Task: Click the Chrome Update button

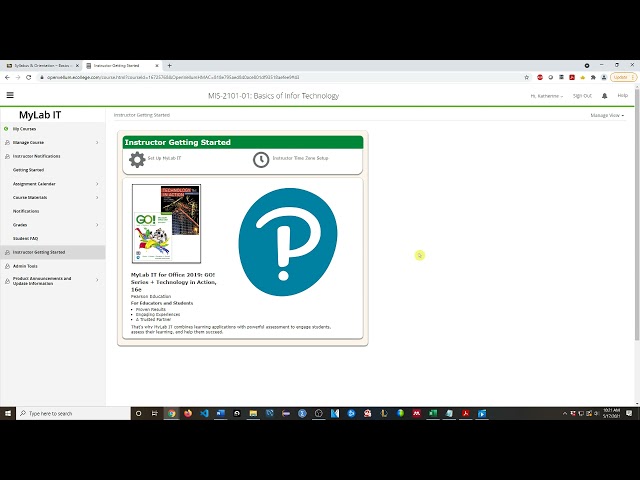Action: click(623, 77)
